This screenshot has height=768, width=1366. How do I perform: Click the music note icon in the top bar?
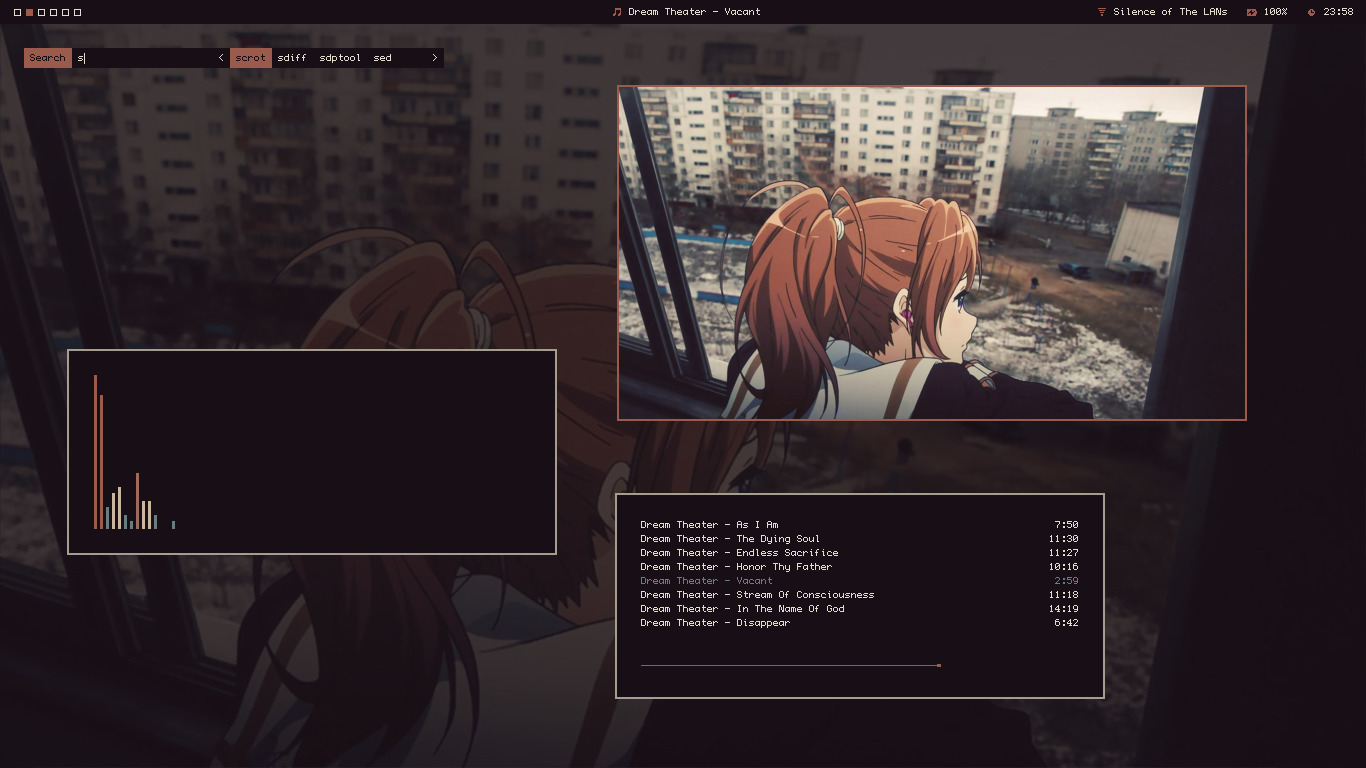pyautogui.click(x=617, y=12)
